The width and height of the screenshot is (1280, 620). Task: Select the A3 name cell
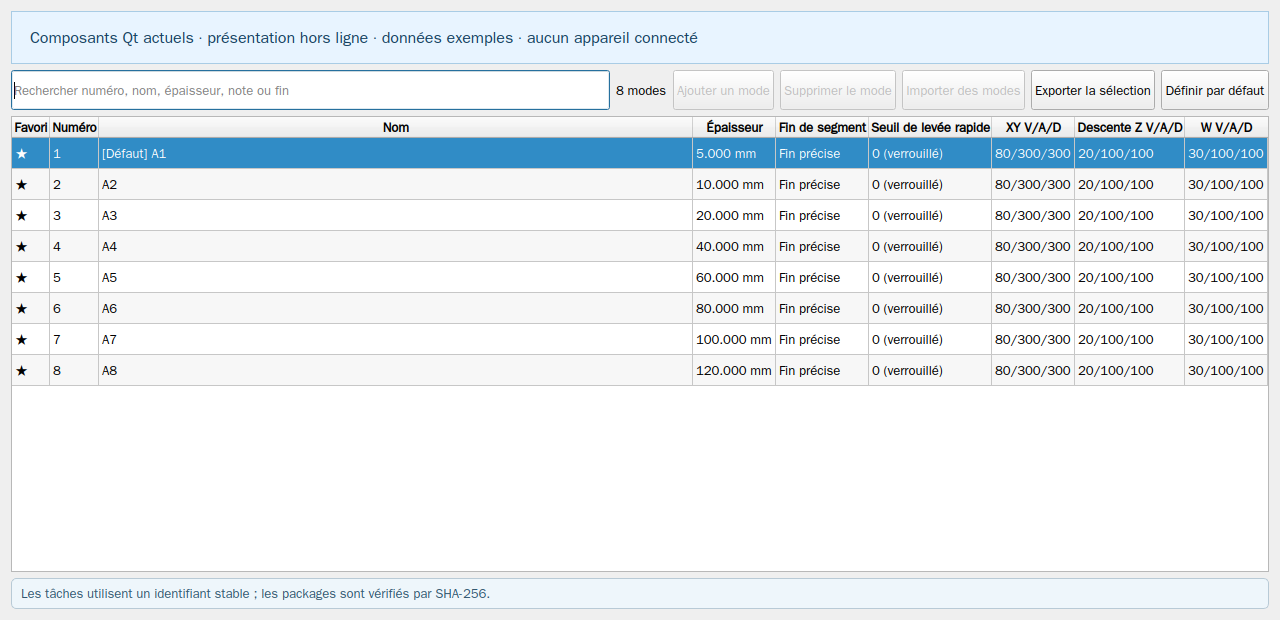(396, 216)
